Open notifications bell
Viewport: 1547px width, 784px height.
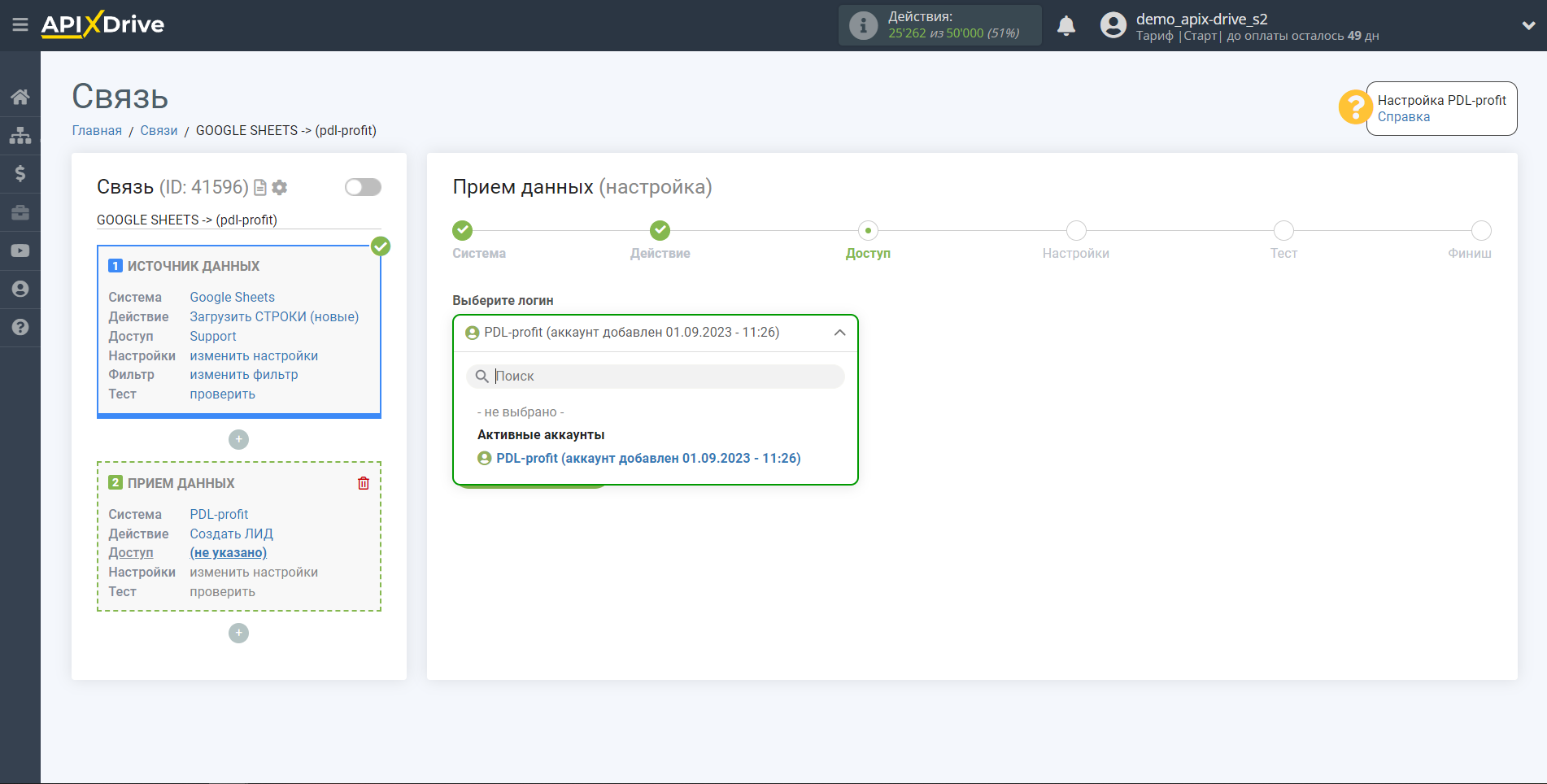tap(1066, 25)
